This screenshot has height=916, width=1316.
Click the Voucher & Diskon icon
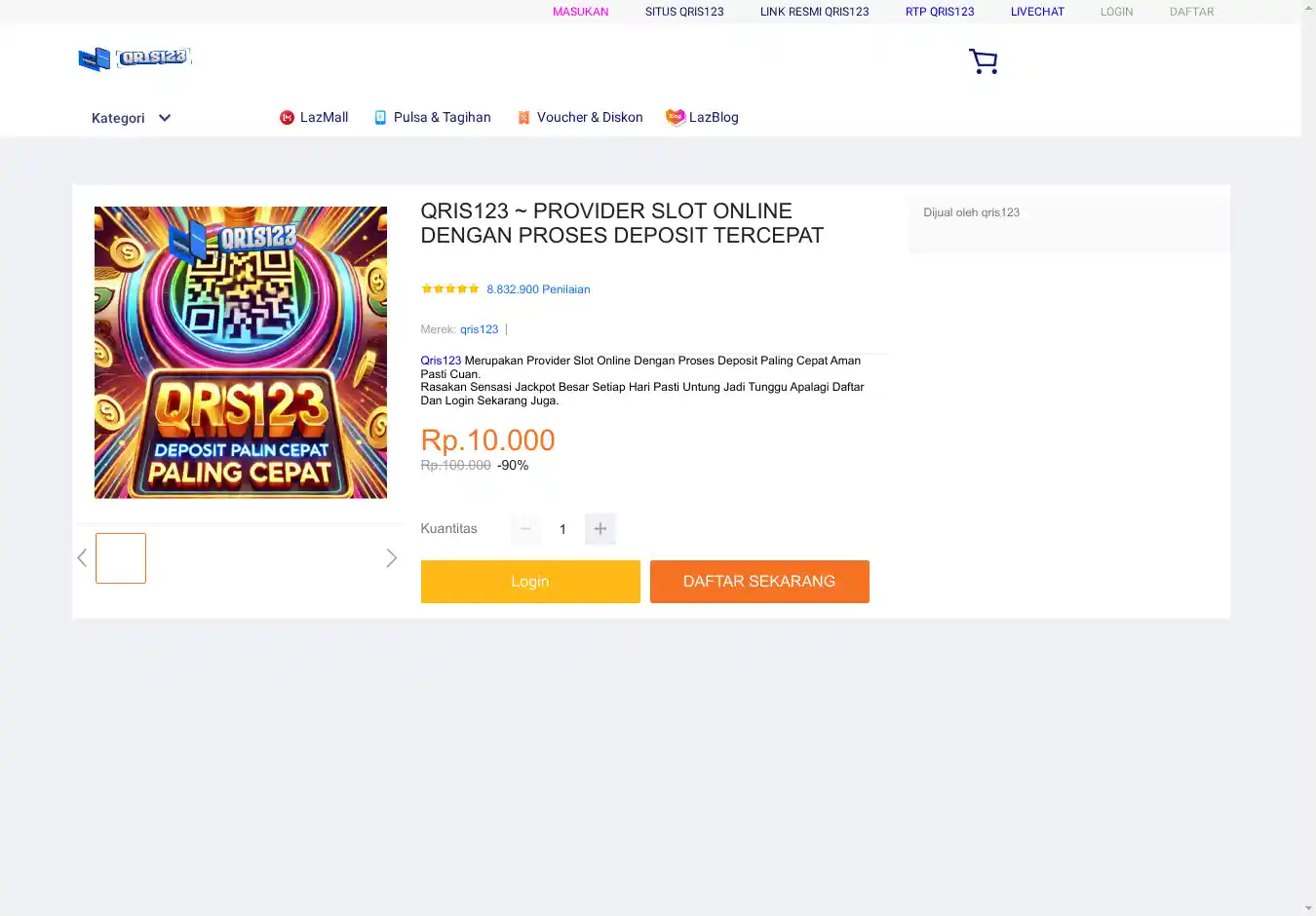tap(523, 118)
